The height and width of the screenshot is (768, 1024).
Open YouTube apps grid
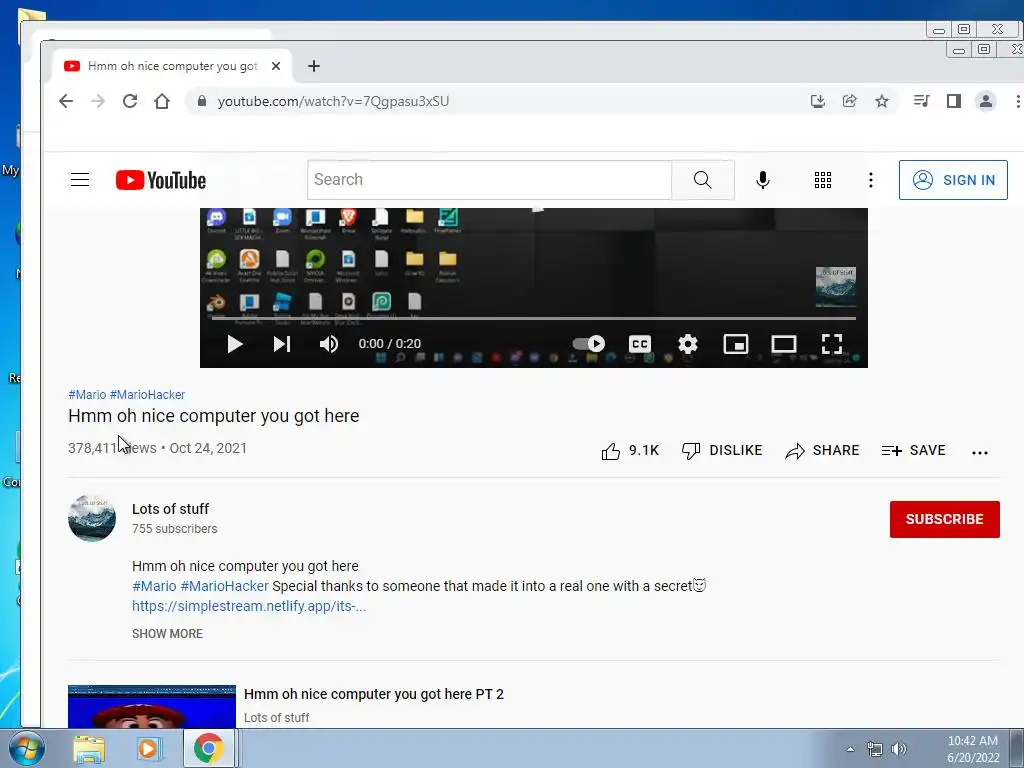823,180
